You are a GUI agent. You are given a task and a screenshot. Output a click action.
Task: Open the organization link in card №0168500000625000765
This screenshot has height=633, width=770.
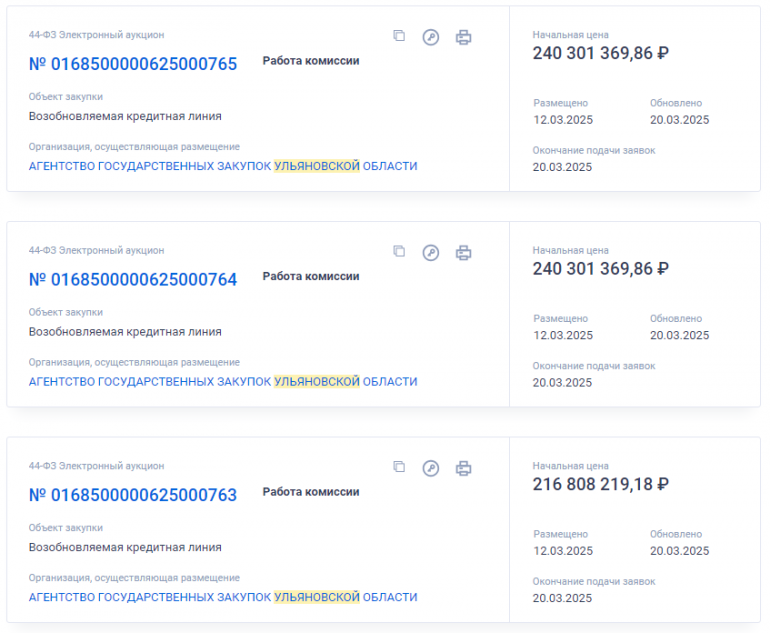point(223,166)
